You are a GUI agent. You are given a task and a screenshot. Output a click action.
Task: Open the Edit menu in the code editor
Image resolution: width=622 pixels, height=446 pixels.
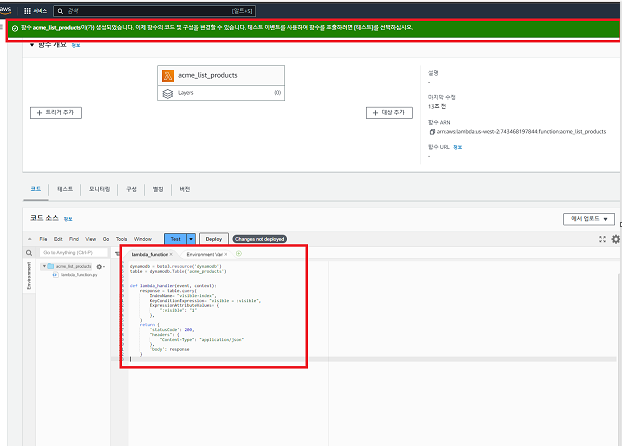[58, 239]
